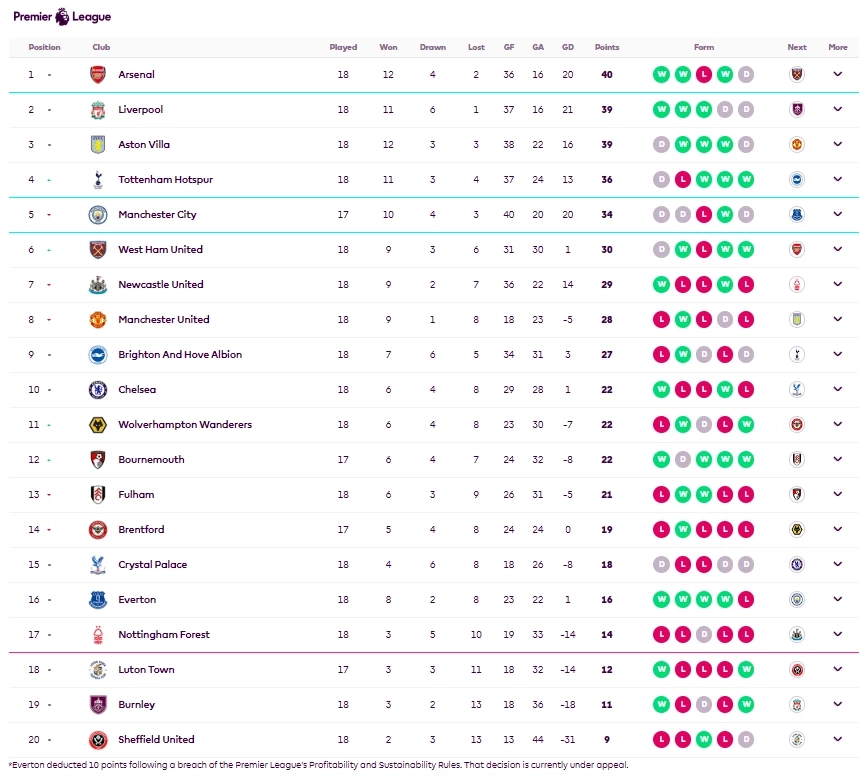Click the Form column header
This screenshot has width=866, height=782.
(x=704, y=47)
